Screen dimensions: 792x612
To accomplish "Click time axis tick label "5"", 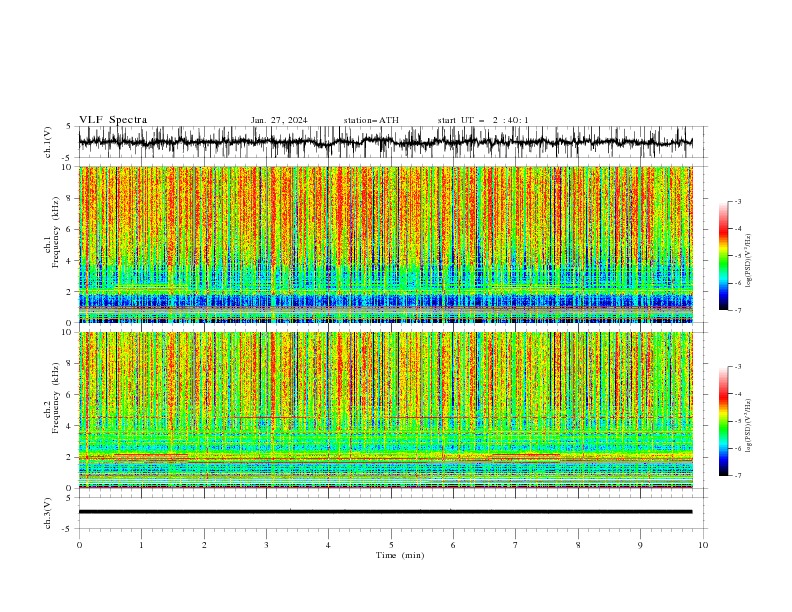I will 391,545.
